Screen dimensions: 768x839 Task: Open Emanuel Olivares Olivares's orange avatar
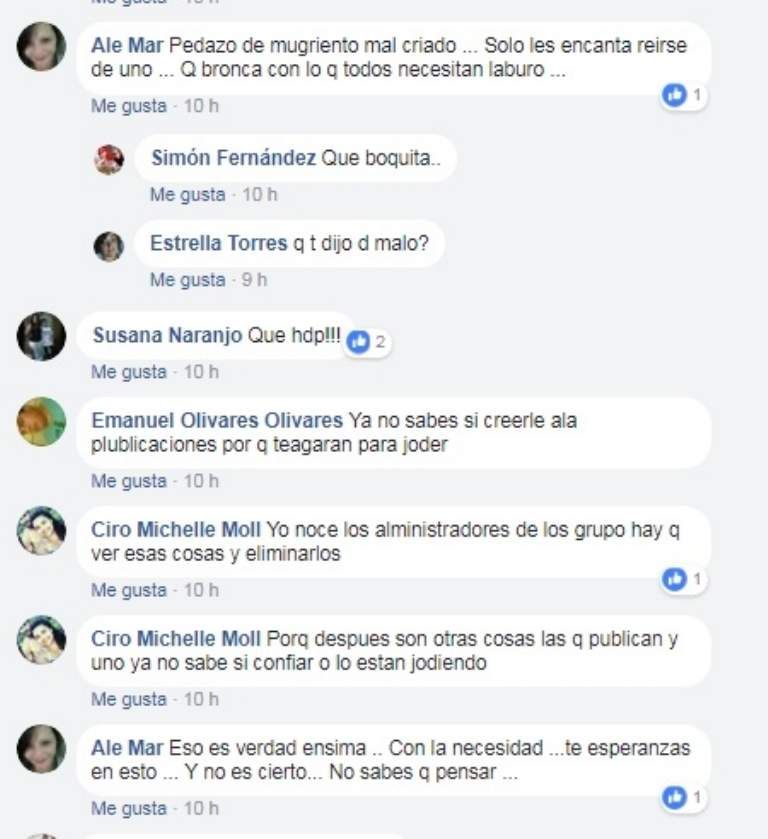[x=41, y=422]
